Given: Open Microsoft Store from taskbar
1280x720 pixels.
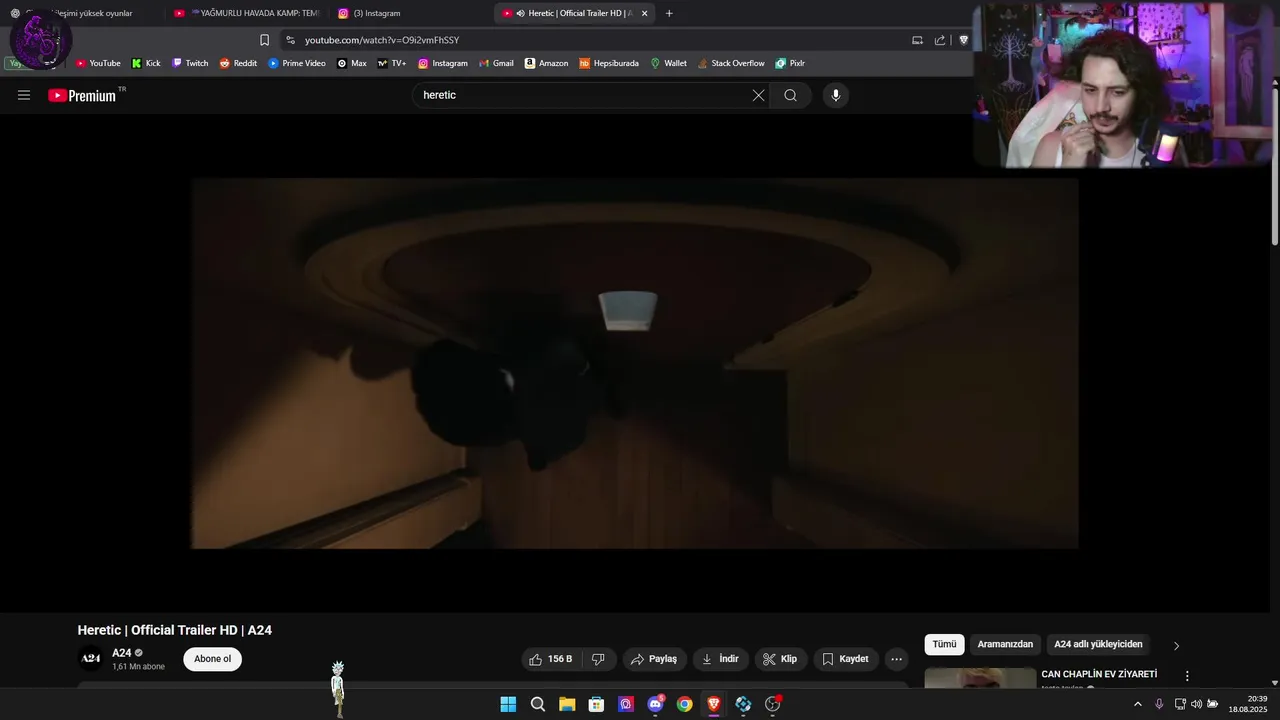Looking at the screenshot, I should [x=596, y=704].
